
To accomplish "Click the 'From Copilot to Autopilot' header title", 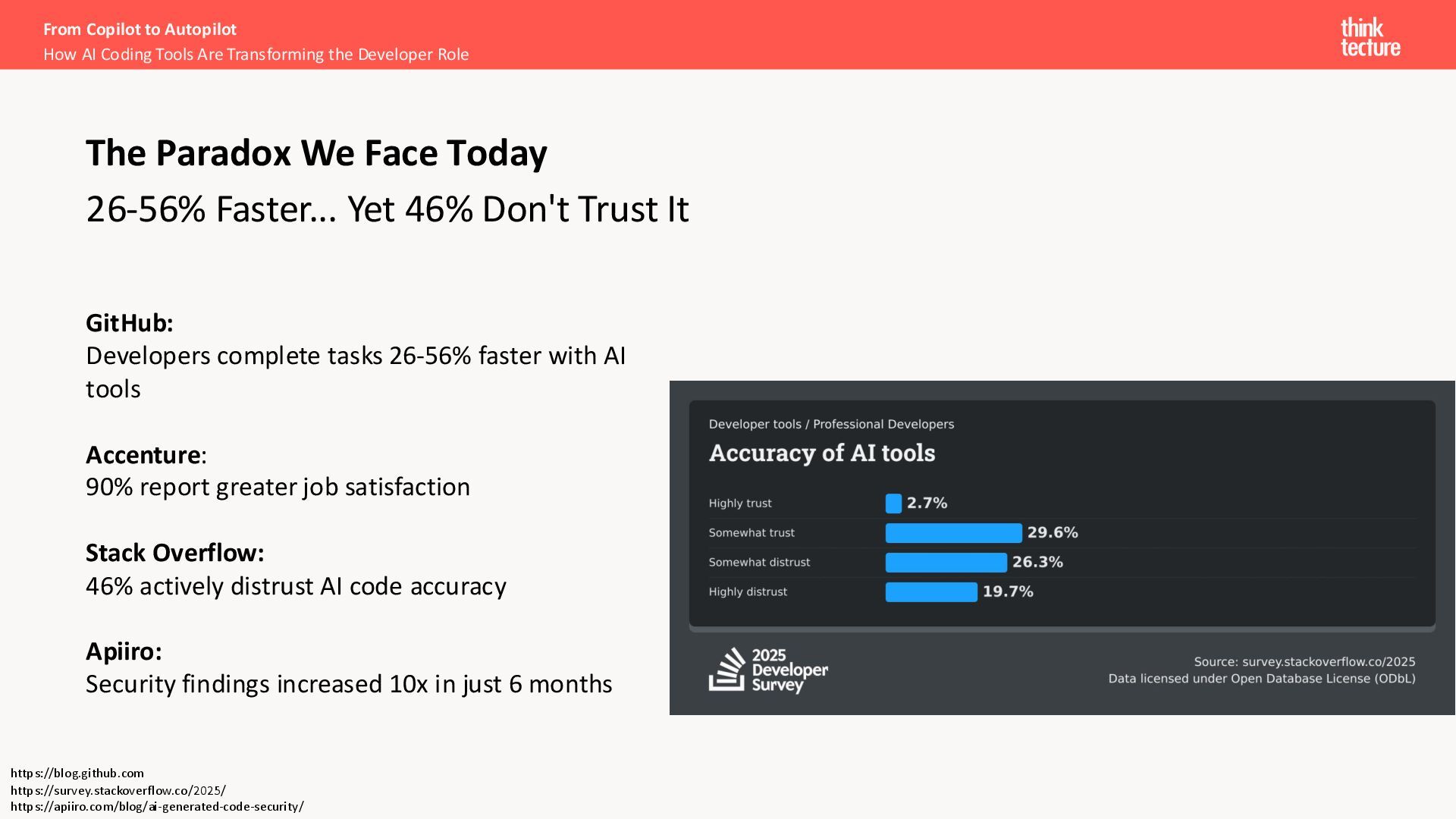I will point(140,30).
